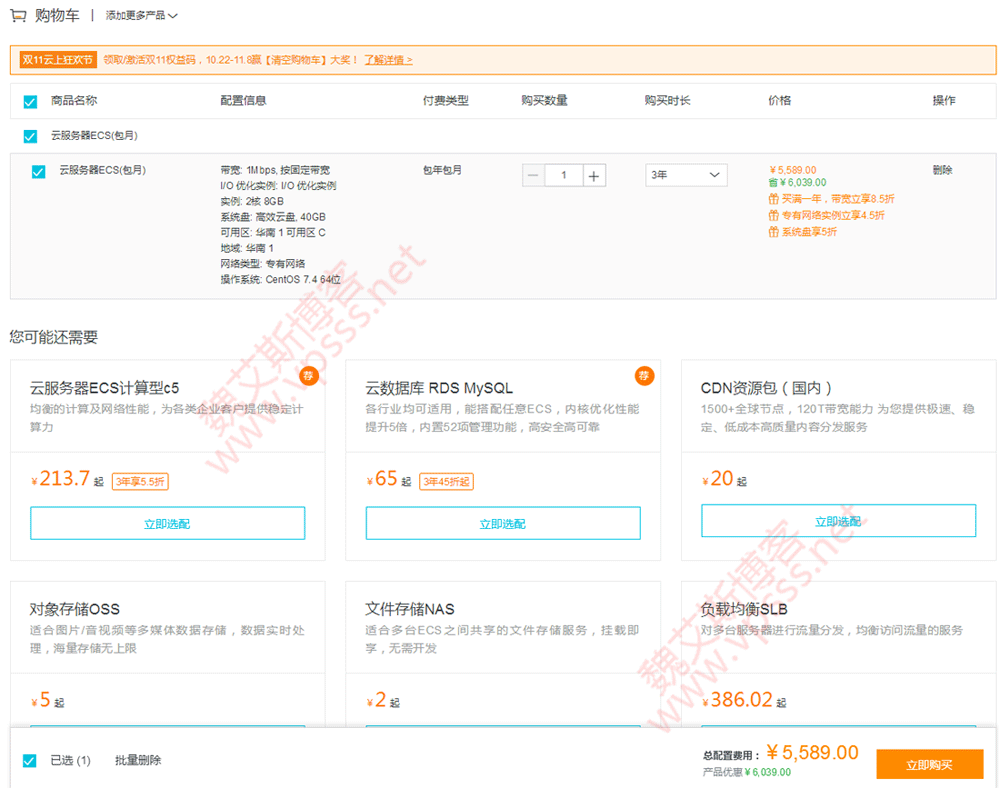Click the 购买时长 column header
This screenshot has width=1000, height=788.
667,100
